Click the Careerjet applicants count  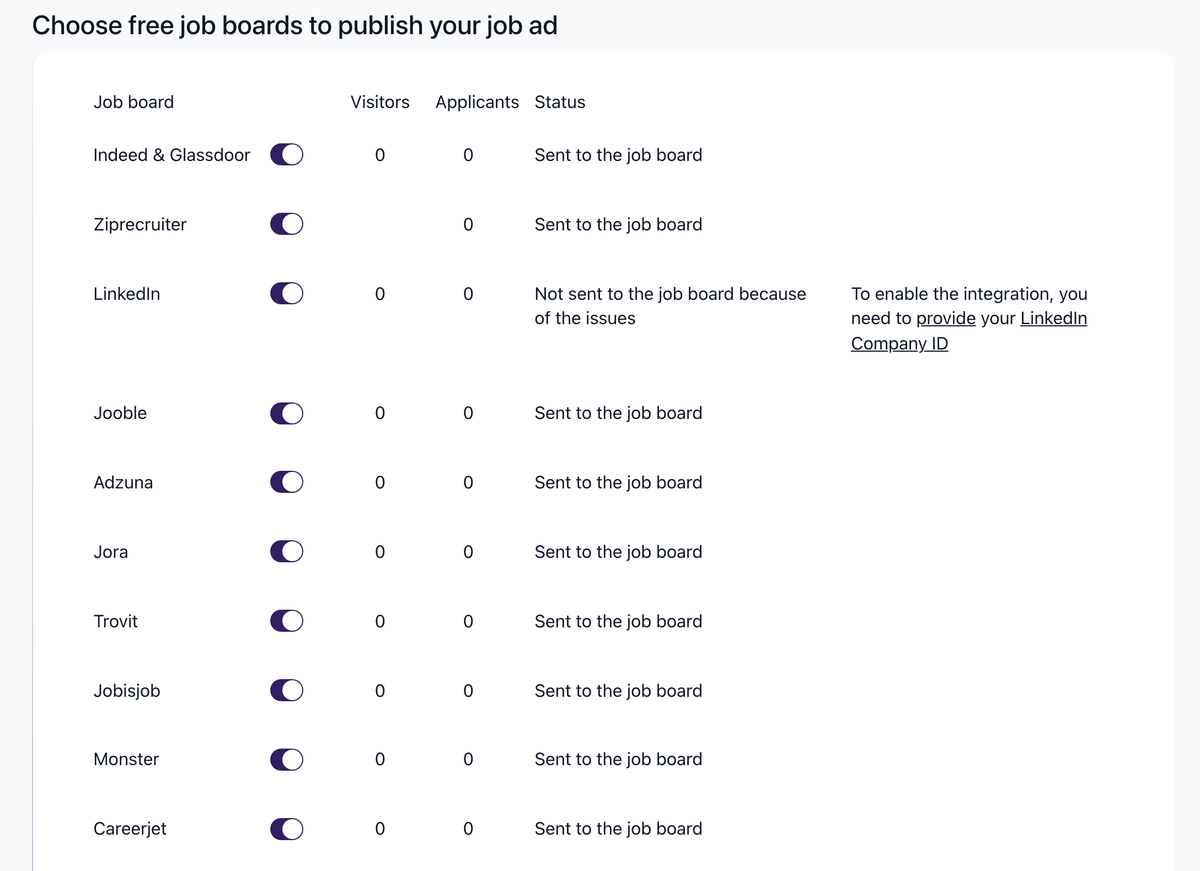(468, 829)
